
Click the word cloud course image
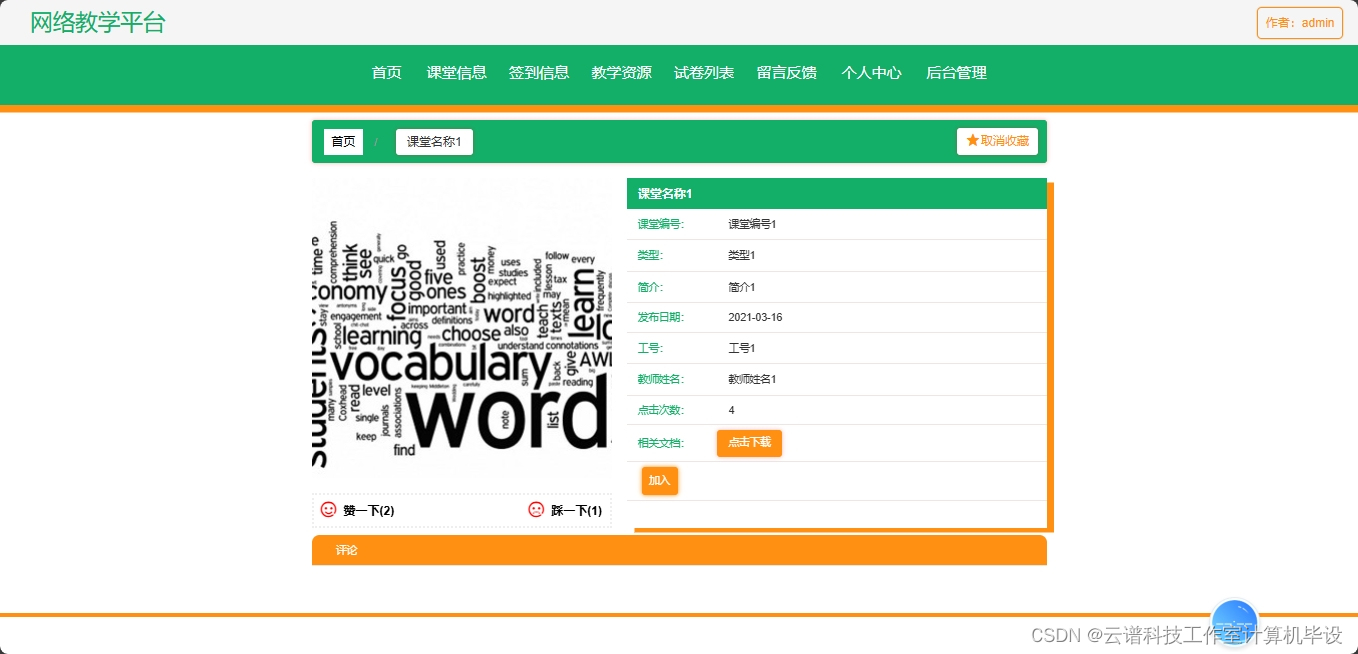pos(462,330)
